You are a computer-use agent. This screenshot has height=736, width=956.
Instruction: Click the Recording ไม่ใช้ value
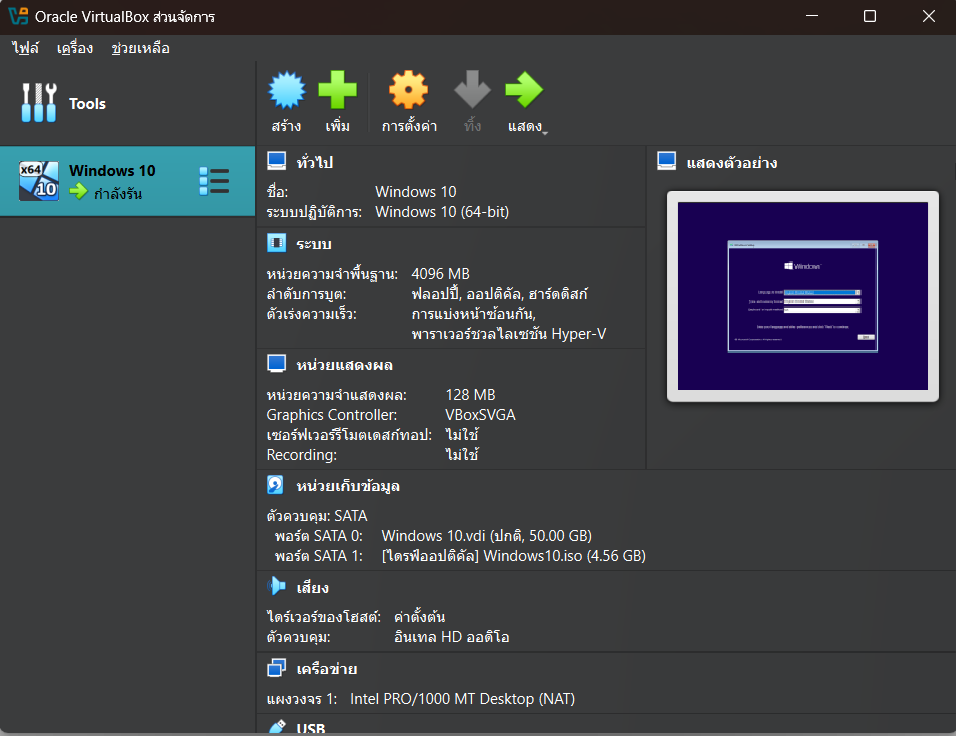pos(462,454)
